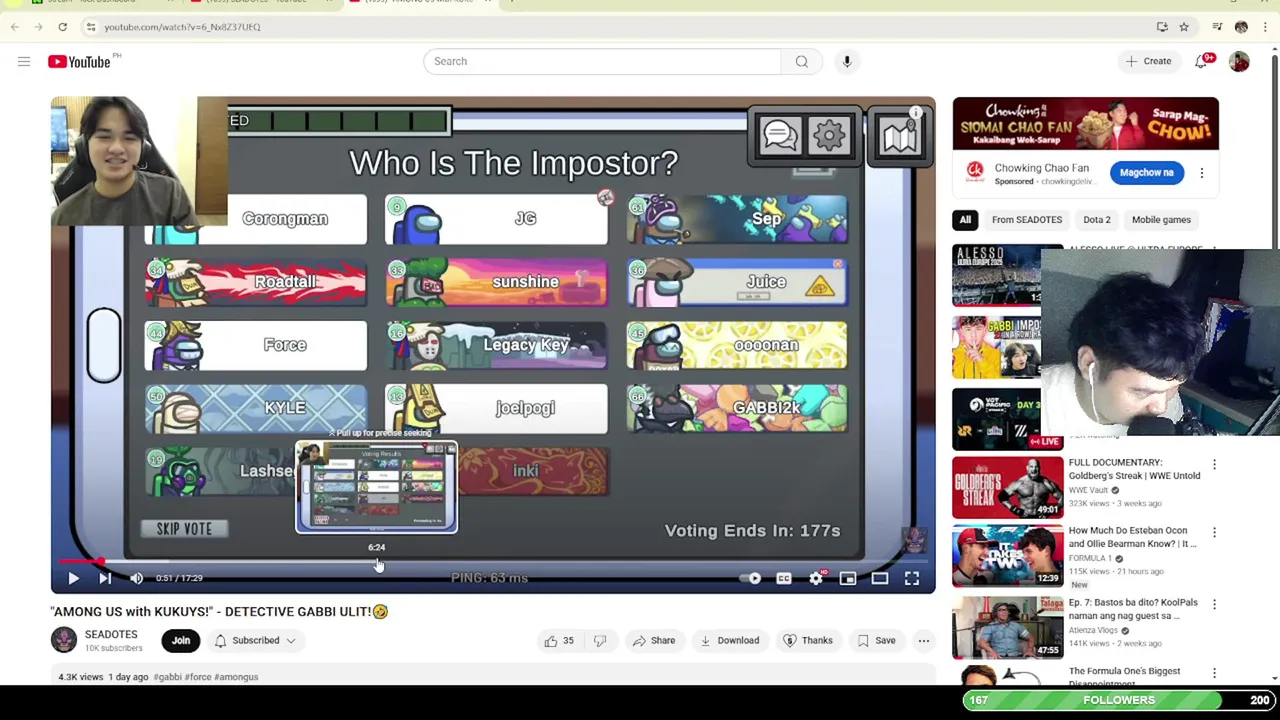The image size is (1280, 720).
Task: View site information icon in address bar
Action: coord(90,27)
